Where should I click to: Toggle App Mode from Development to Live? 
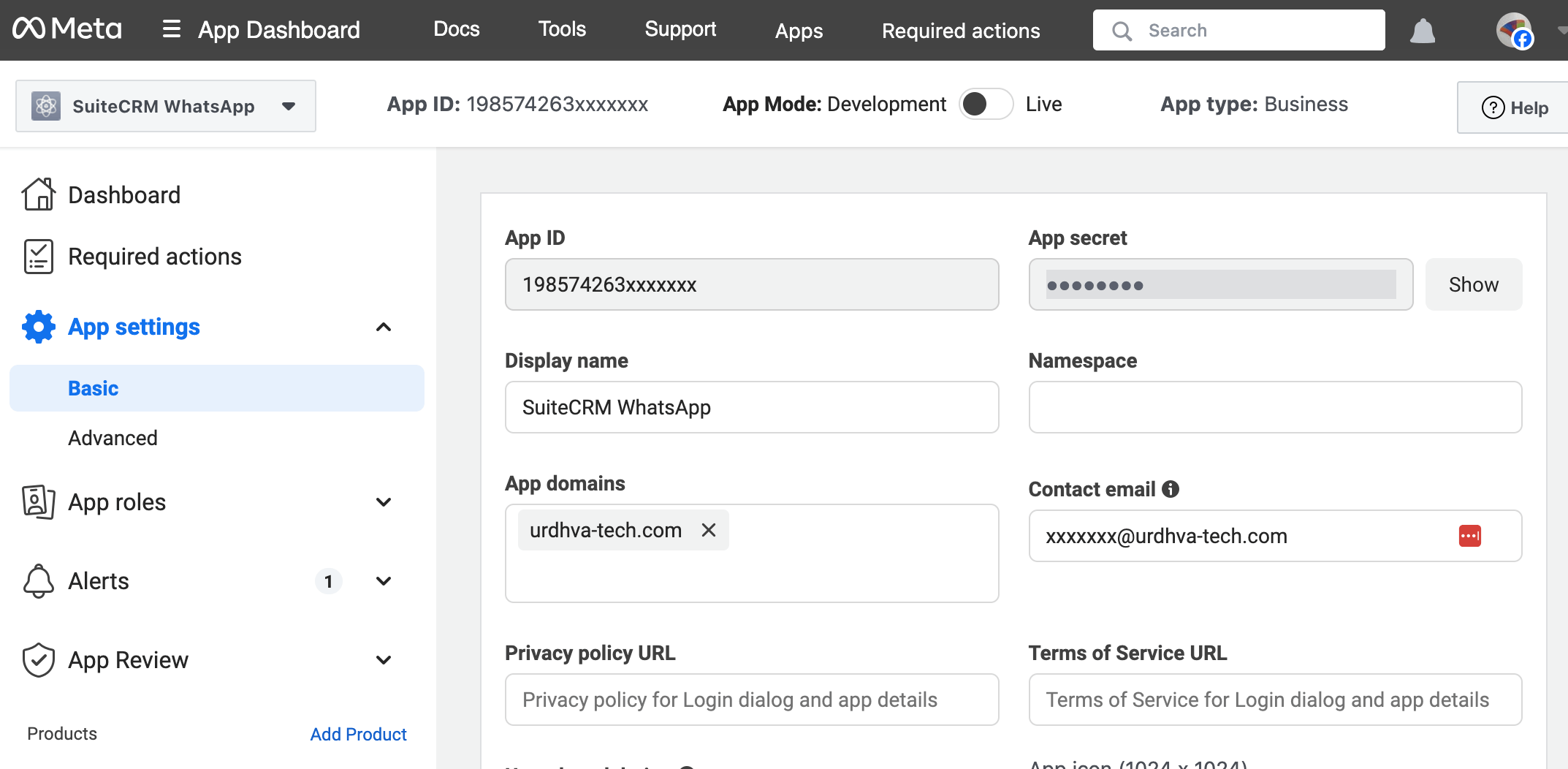(x=986, y=104)
